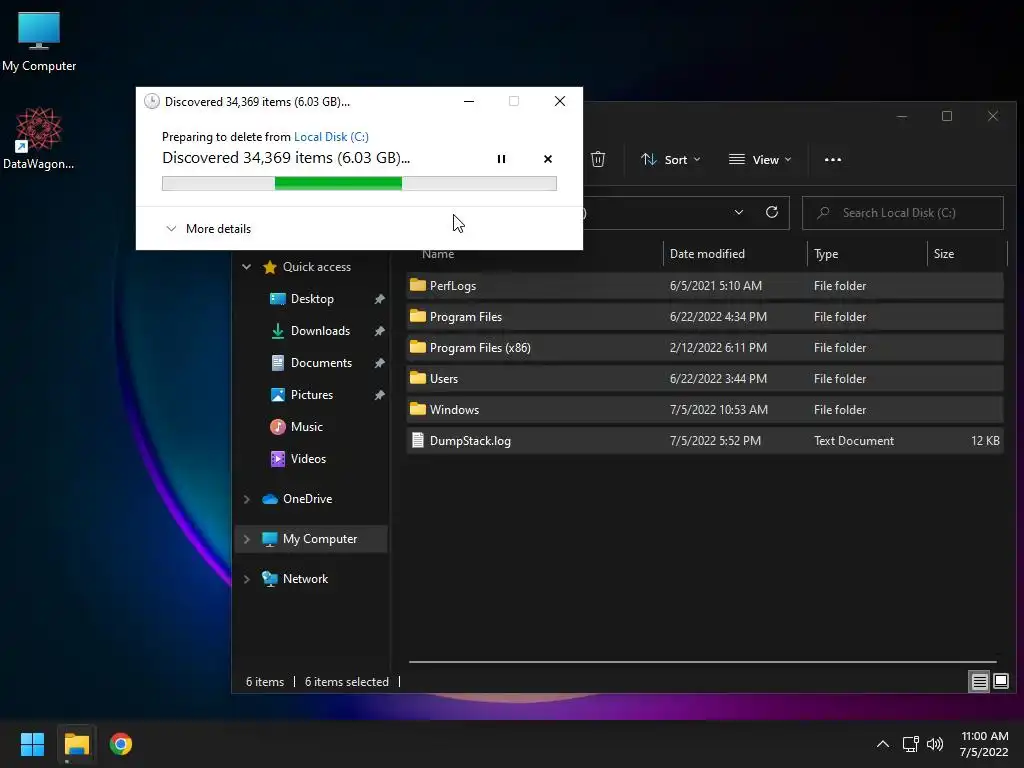
Task: Select OneDrive in navigation pane
Action: click(x=307, y=499)
